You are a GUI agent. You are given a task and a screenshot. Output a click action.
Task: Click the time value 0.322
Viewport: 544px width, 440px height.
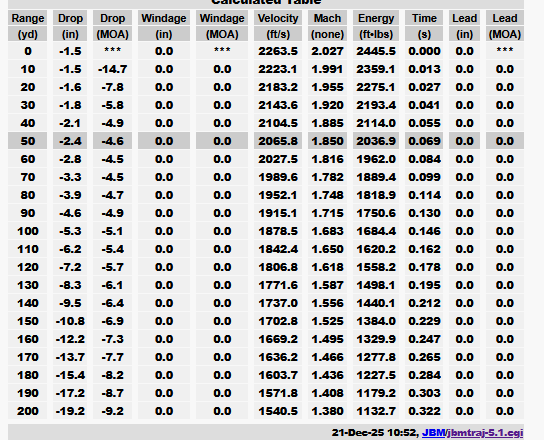[x=424, y=411]
